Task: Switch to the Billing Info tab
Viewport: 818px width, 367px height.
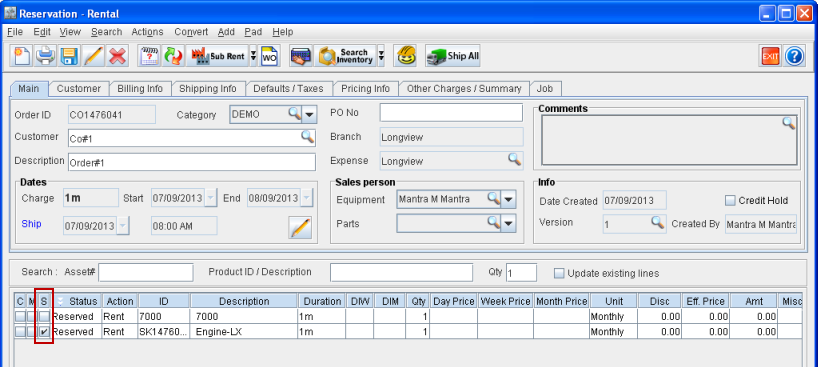Action: pos(140,89)
